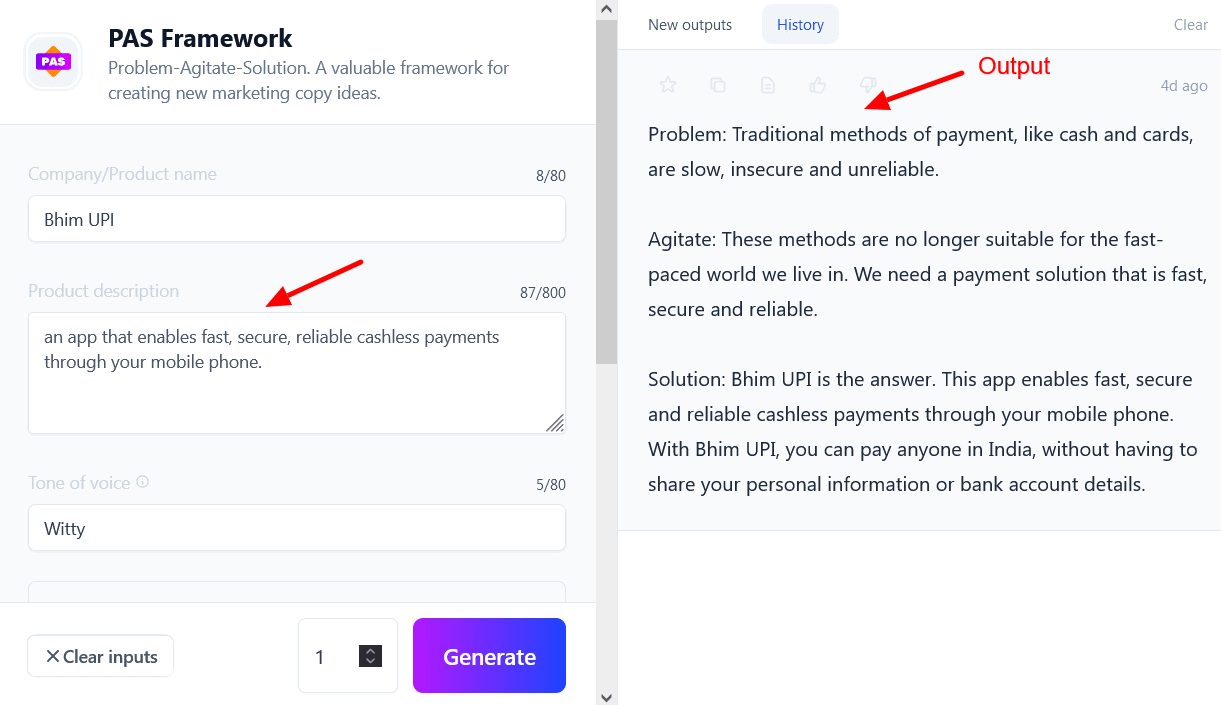This screenshot has height=705, width=1221.
Task: Click the resize handle of Product description
Action: click(x=554, y=422)
